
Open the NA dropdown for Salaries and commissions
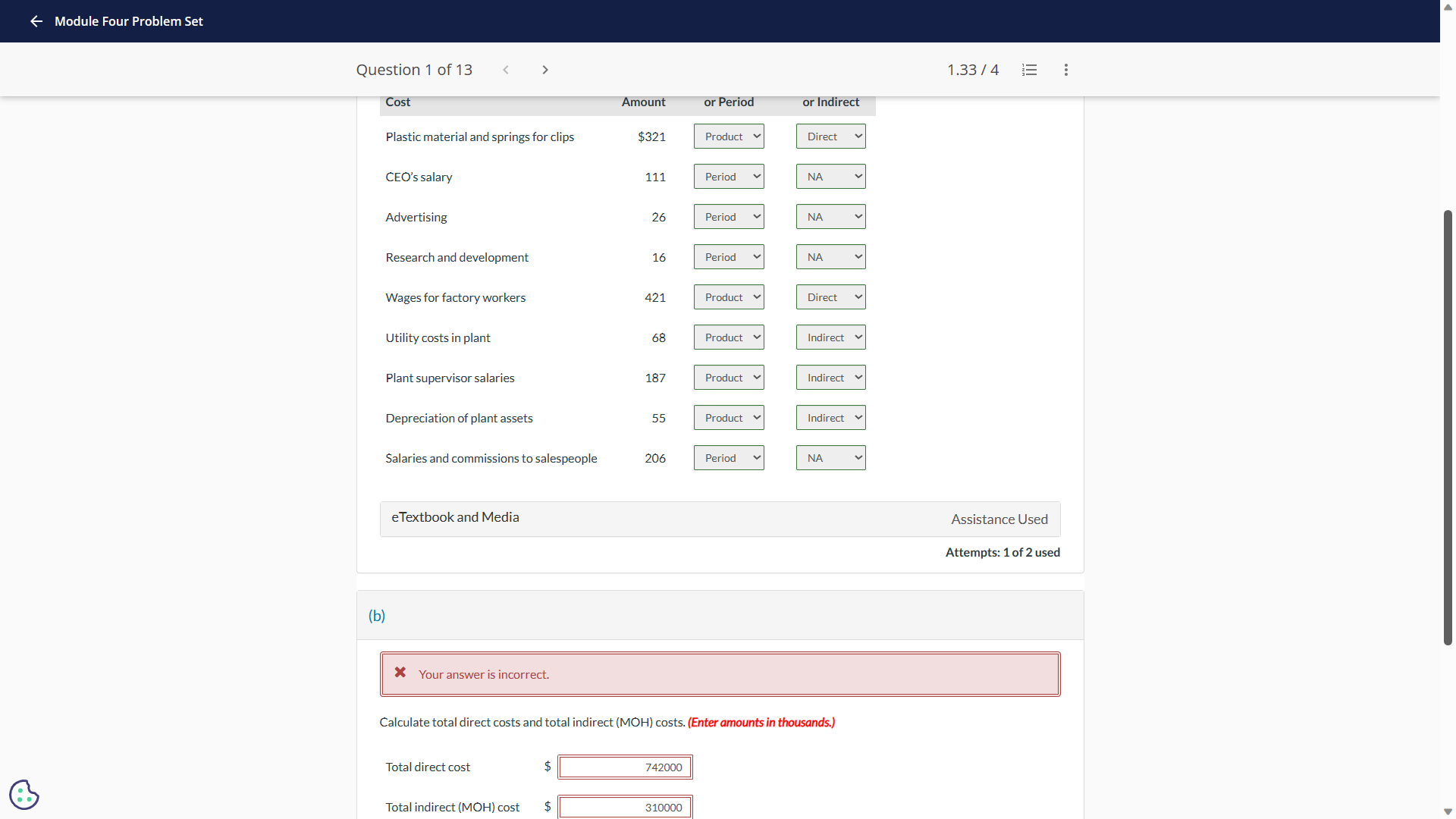[830, 457]
